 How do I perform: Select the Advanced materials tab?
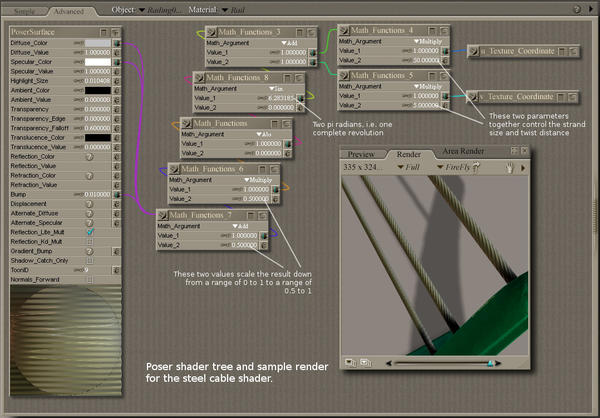pyautogui.click(x=69, y=11)
